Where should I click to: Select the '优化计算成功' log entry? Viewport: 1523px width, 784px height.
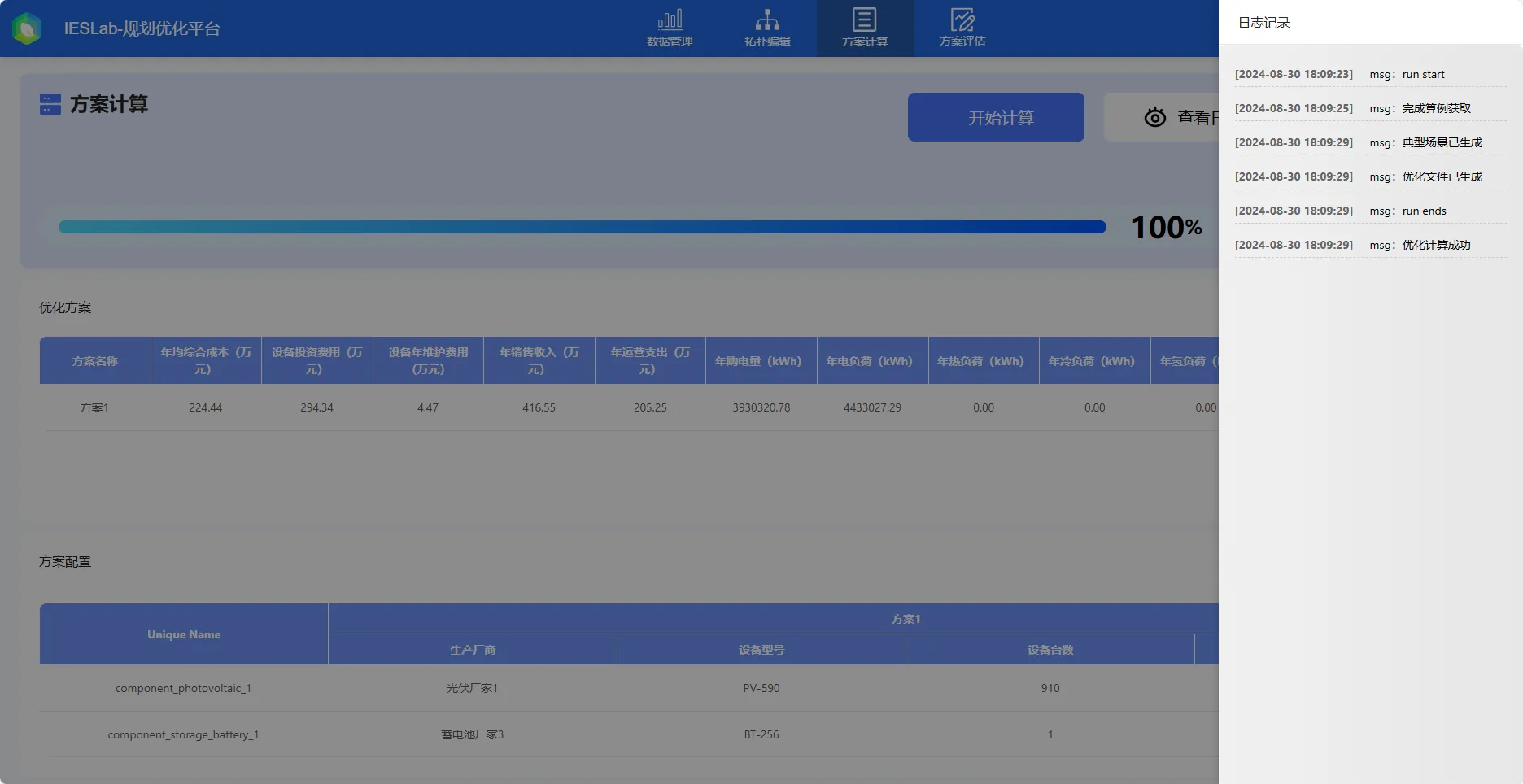point(1370,245)
